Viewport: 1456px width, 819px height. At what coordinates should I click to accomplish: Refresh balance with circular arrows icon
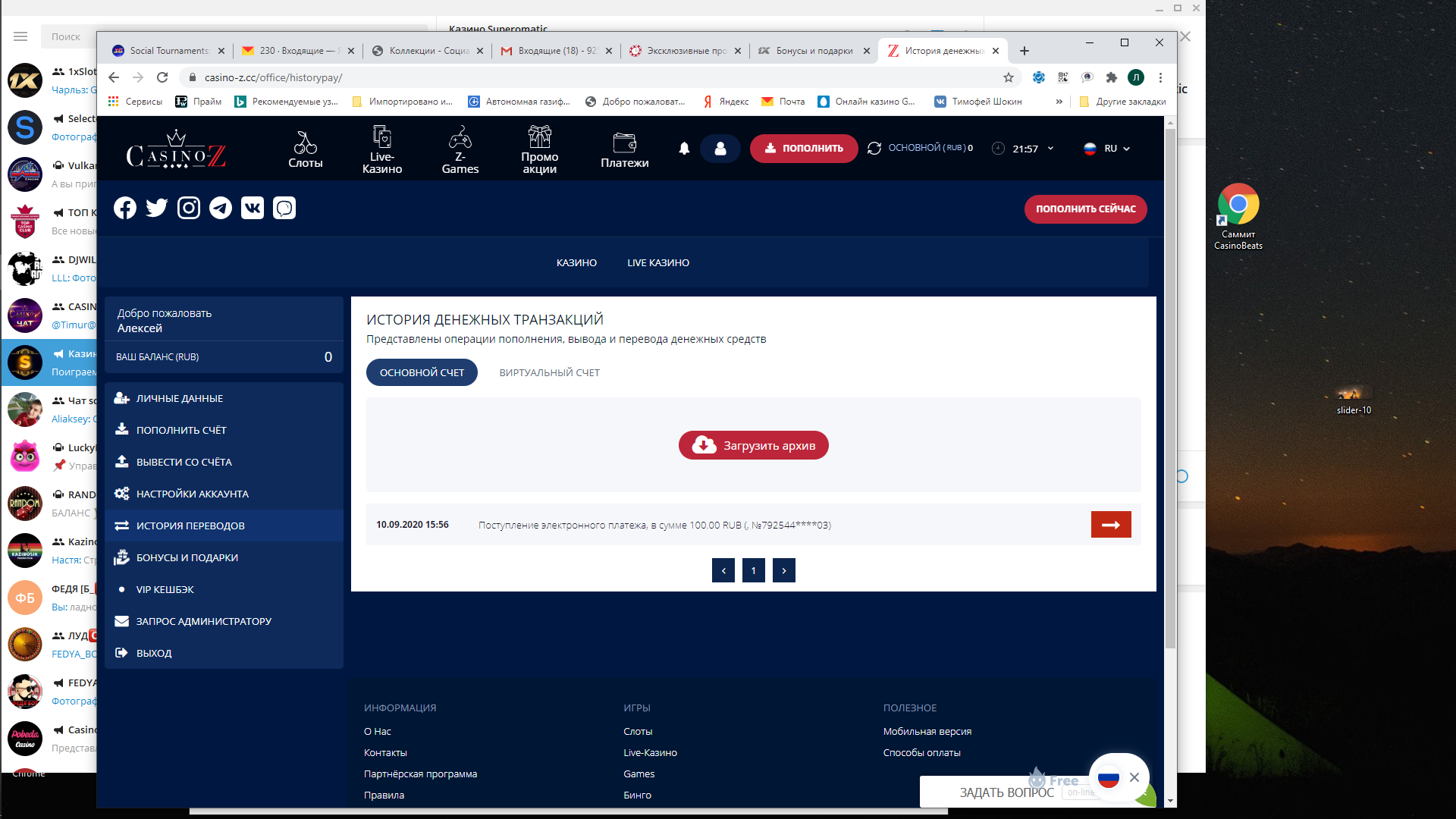874,149
